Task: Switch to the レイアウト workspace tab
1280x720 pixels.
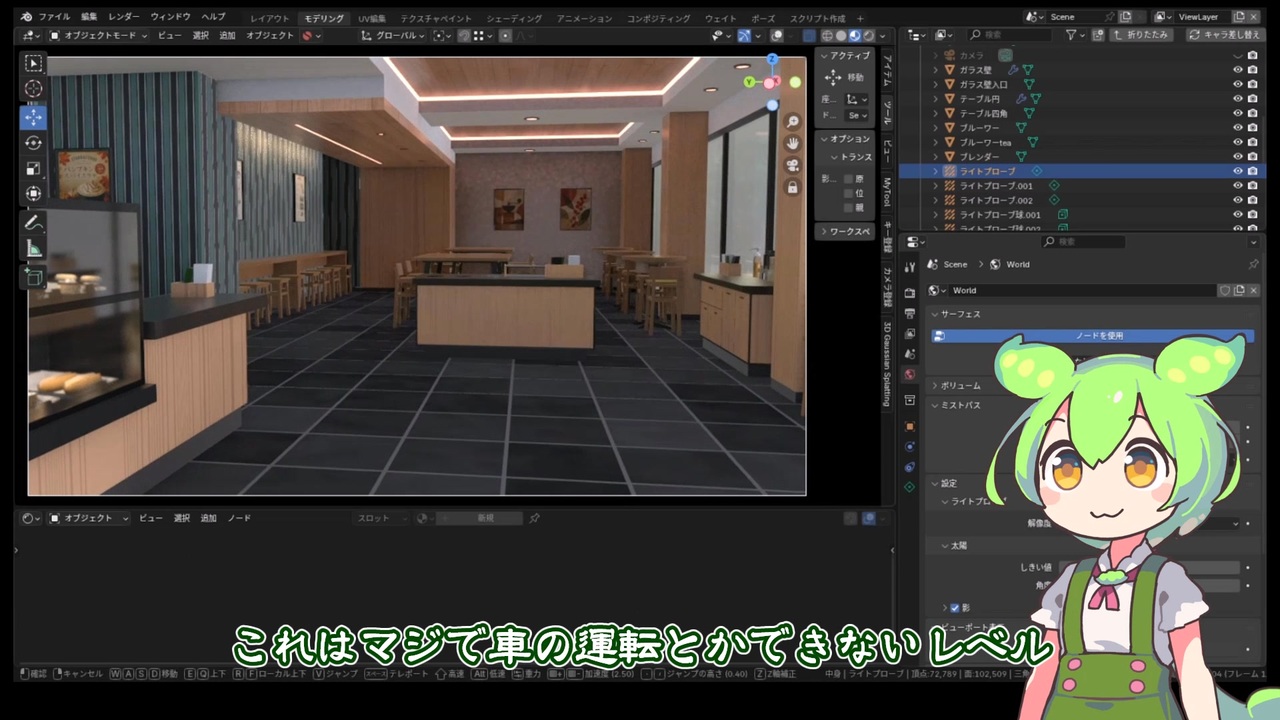Action: pos(270,18)
